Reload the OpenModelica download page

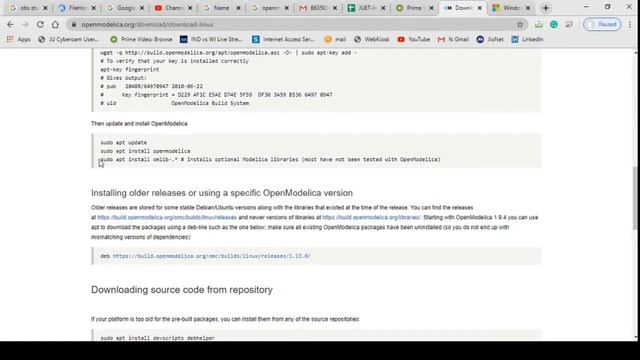[40, 24]
